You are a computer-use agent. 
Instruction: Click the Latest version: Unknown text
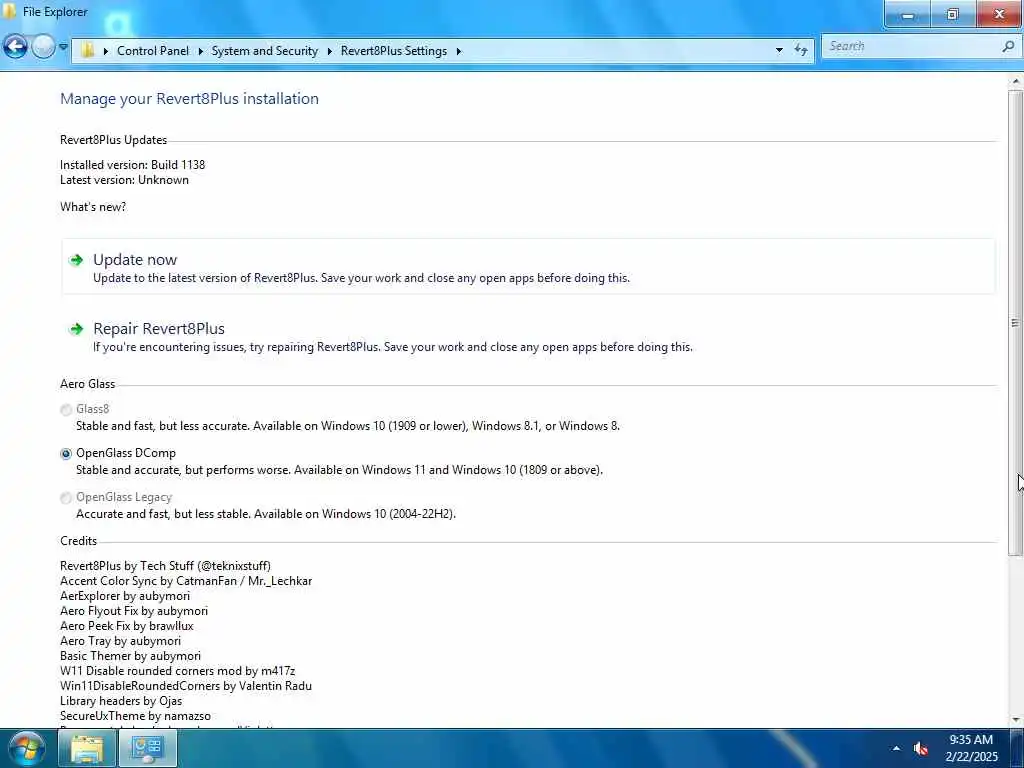pos(124,180)
